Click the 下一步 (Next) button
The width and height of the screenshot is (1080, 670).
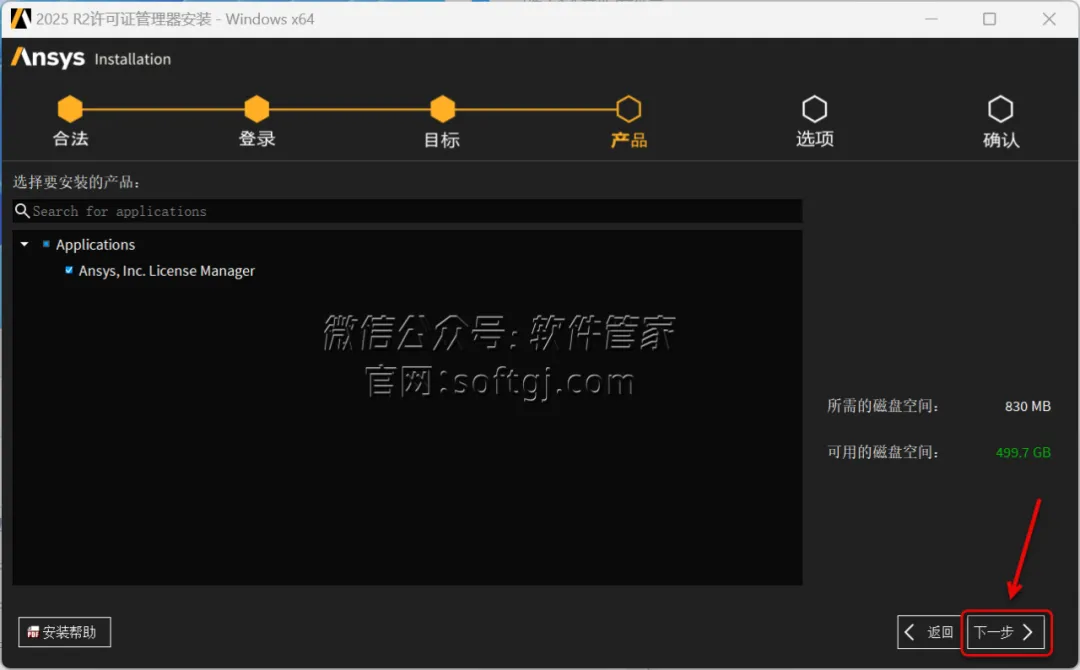pyautogui.click(x=1006, y=632)
